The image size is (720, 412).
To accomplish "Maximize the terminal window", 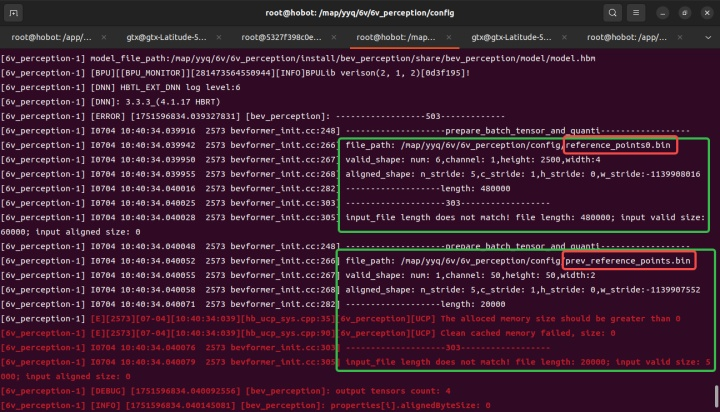I will [684, 13].
